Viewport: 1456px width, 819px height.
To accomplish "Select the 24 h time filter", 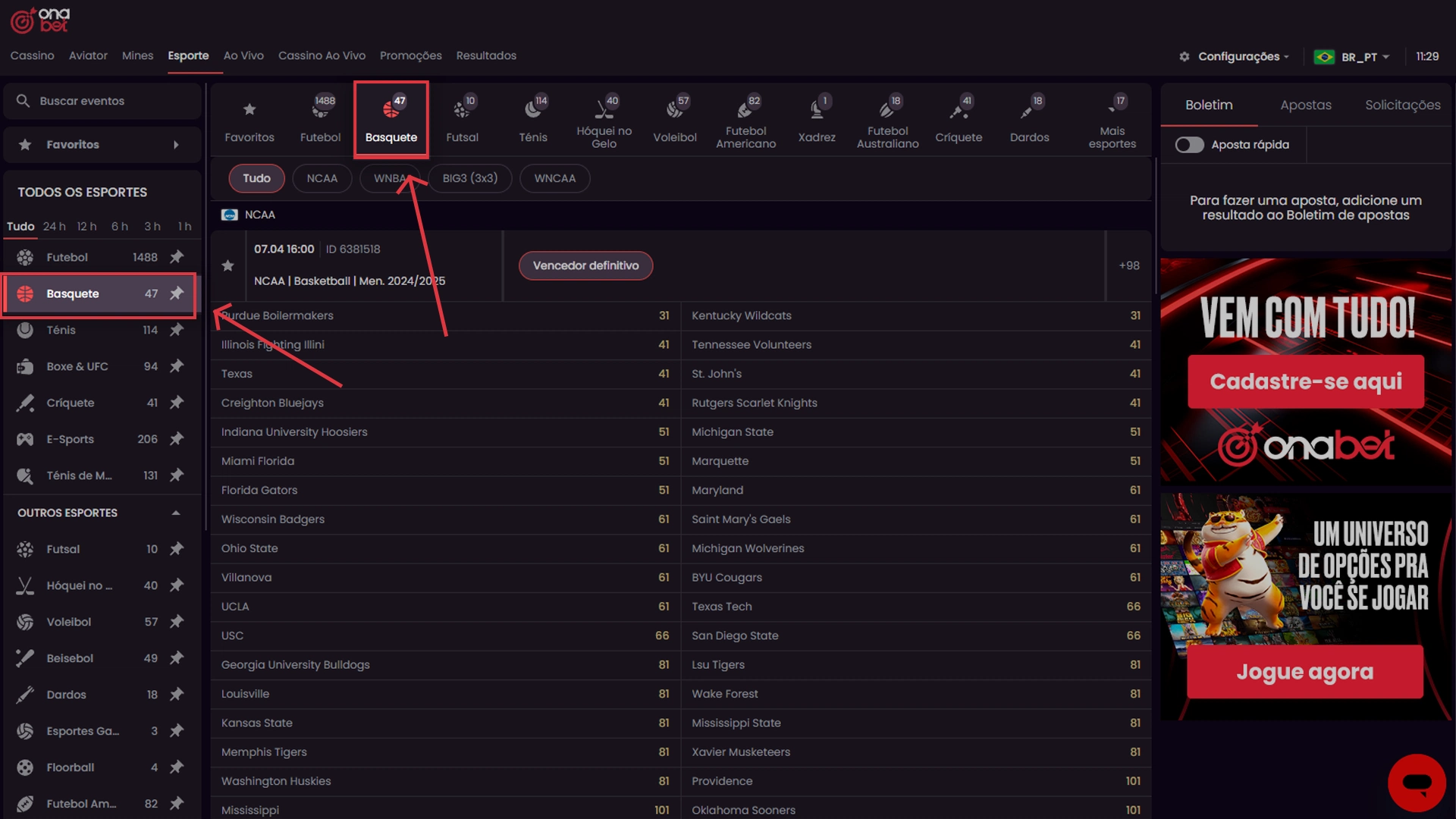I will 54,226.
